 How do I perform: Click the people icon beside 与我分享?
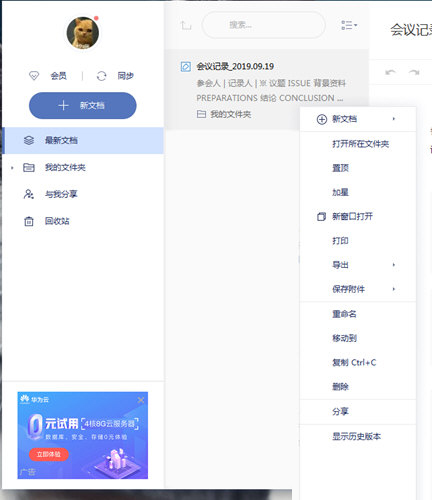[x=29, y=194]
